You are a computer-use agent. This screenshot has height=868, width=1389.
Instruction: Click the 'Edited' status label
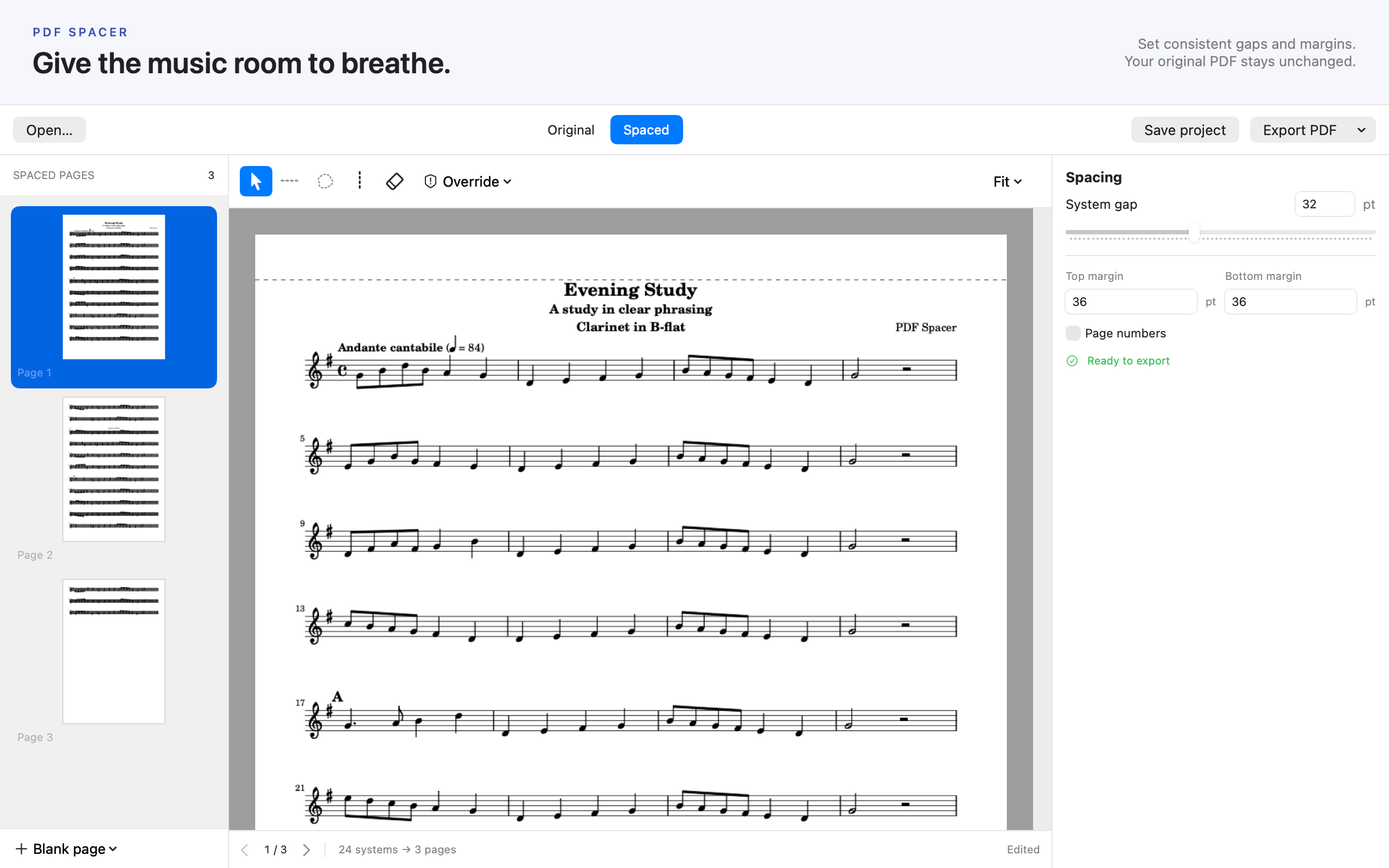tap(1023, 850)
